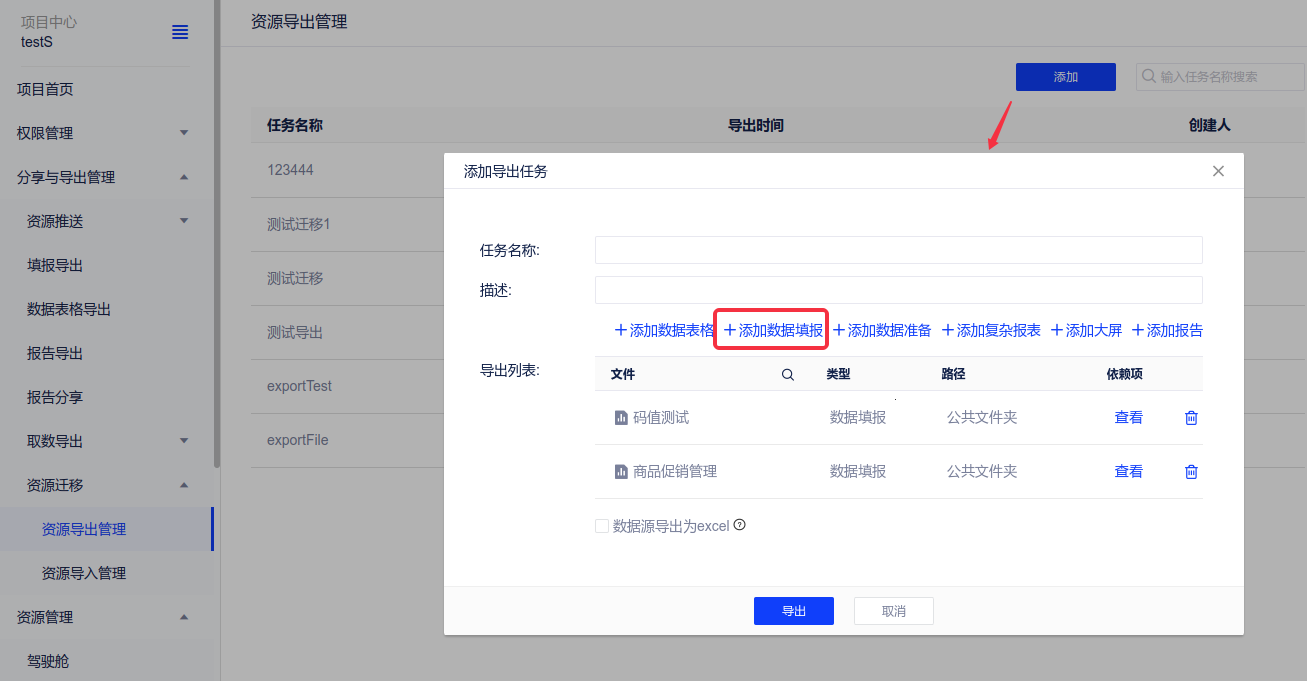Expand the 取数导出 submenu
Screen dimensions: 1307x681
coord(184,441)
